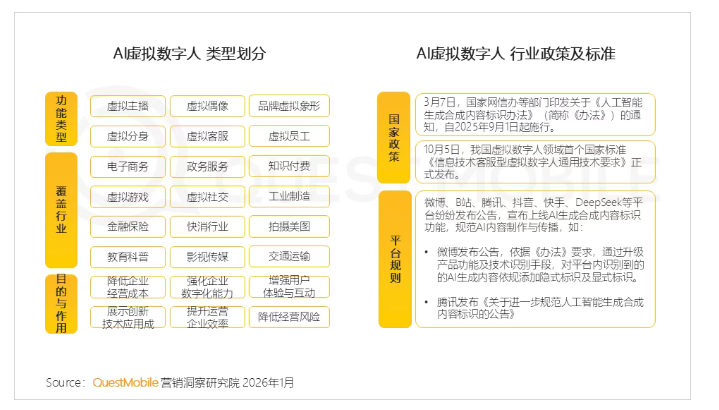Click the 功能类型 category label

[61, 118]
